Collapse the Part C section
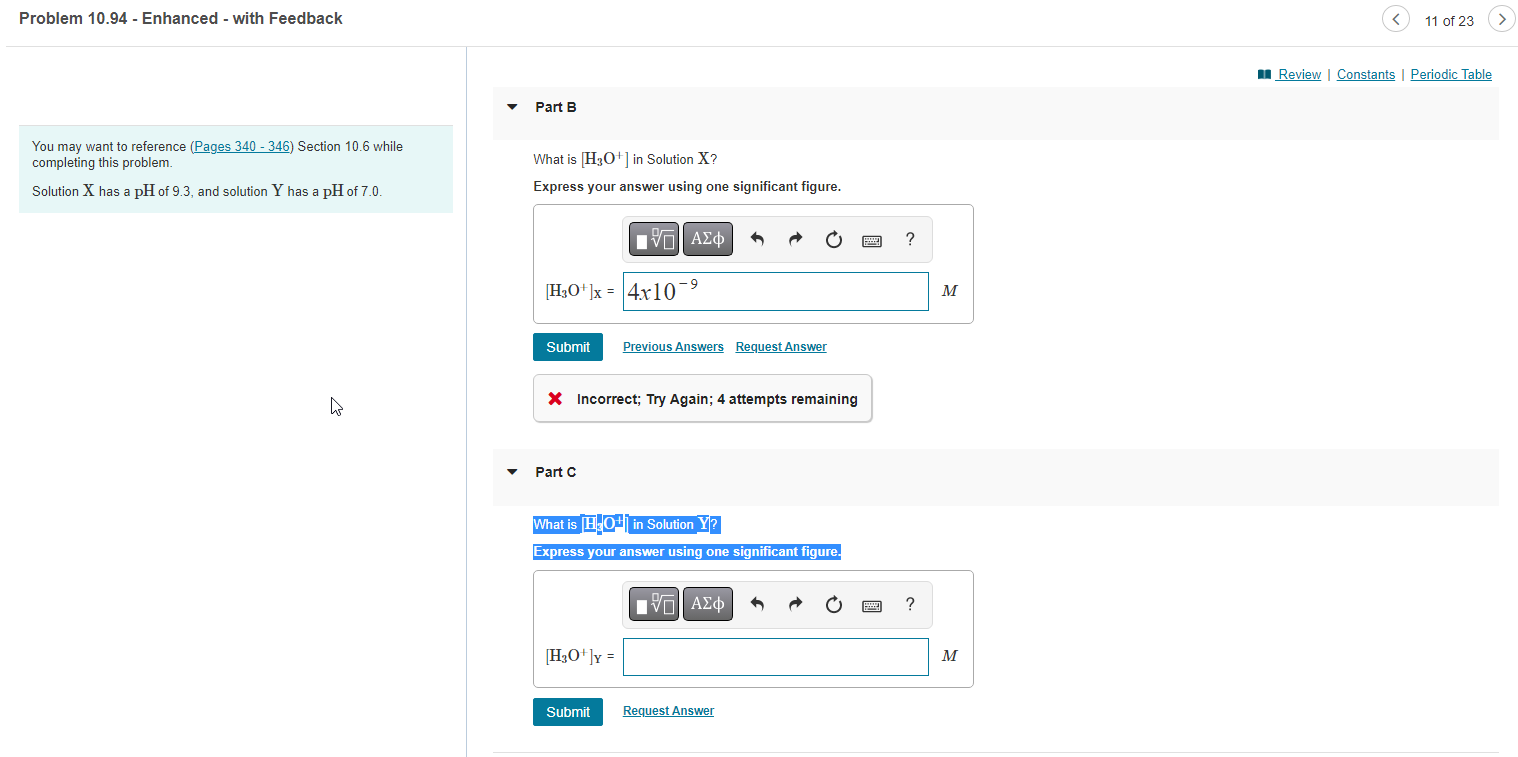 coord(512,472)
